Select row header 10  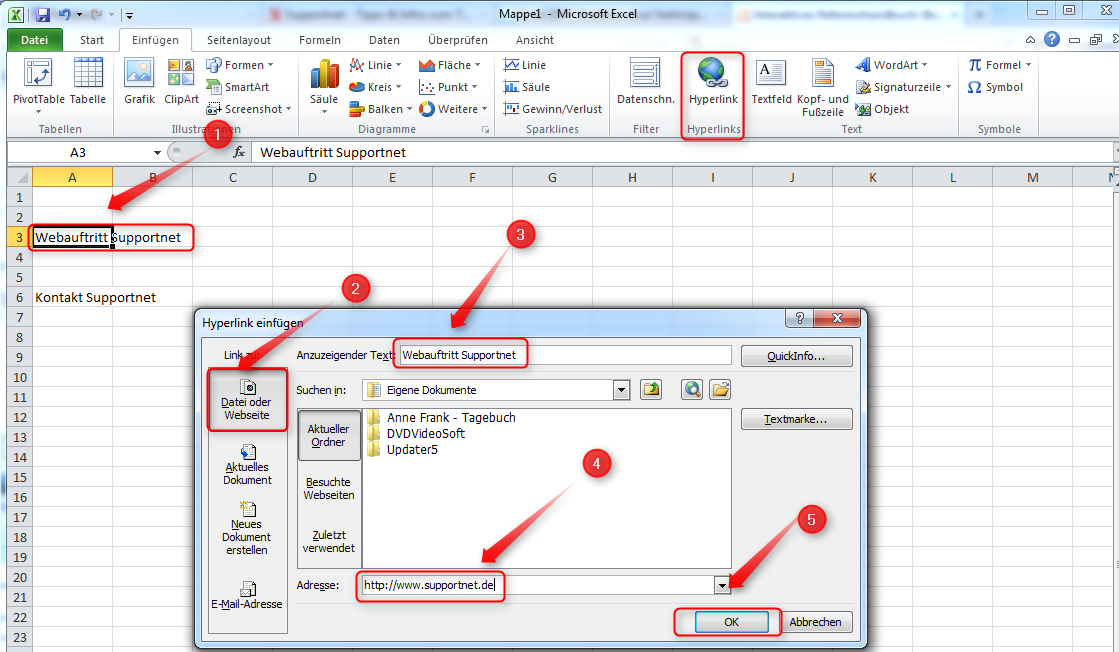coord(20,377)
